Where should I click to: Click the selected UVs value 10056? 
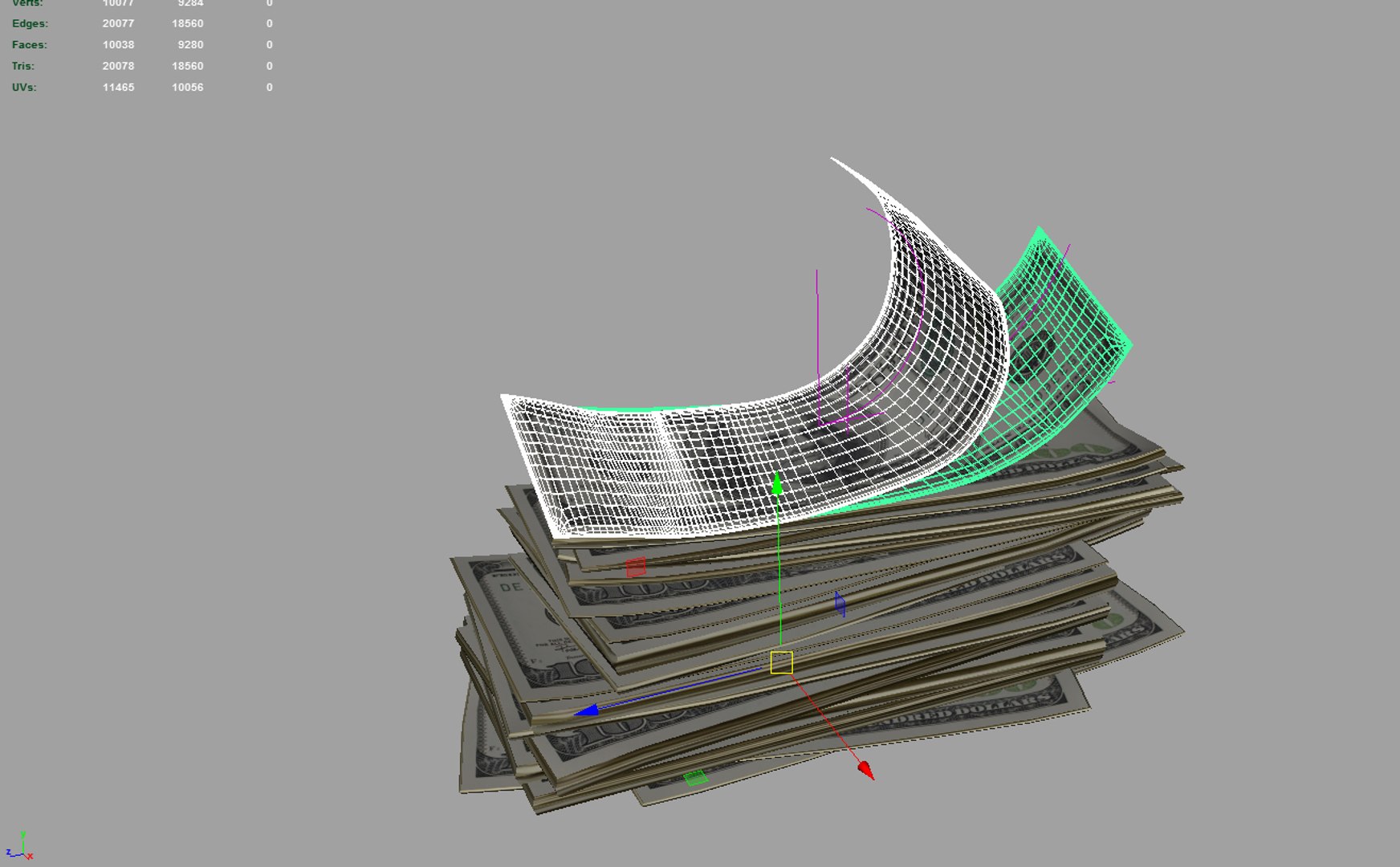click(187, 87)
